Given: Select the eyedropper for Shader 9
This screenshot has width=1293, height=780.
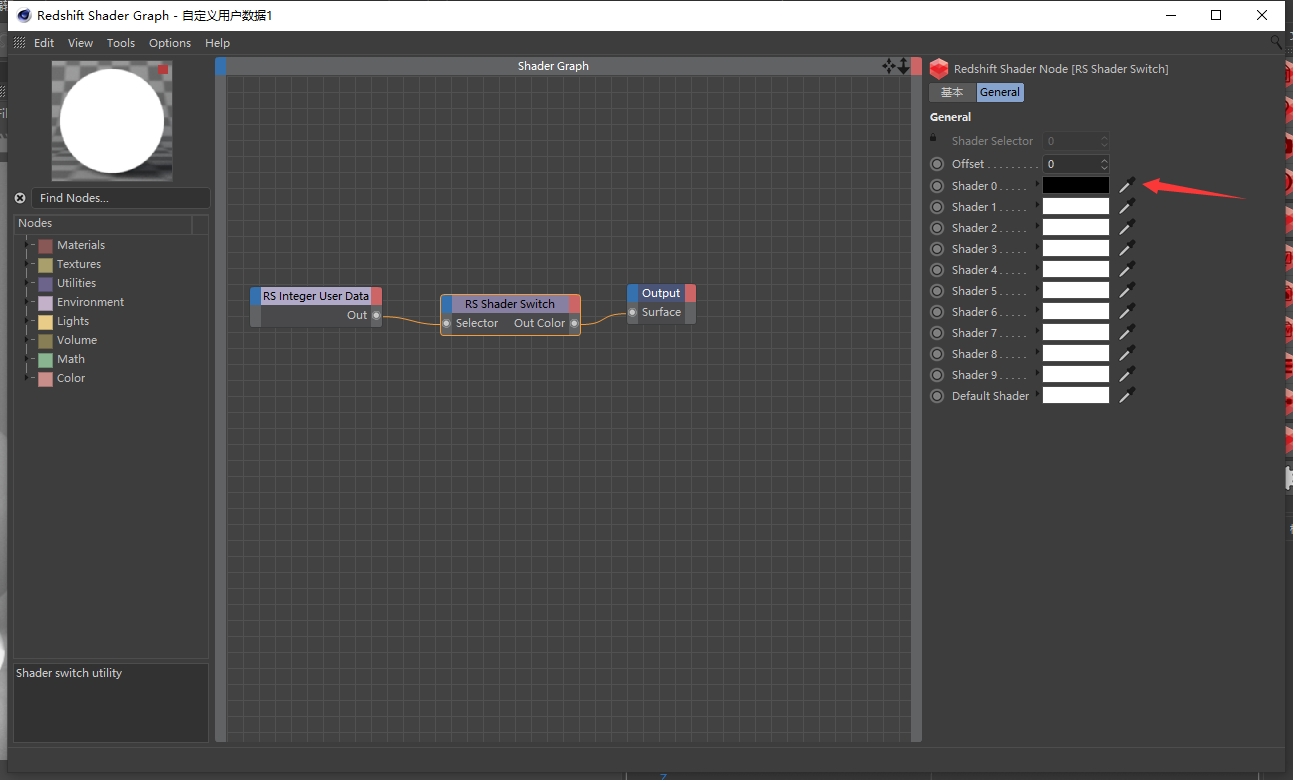Looking at the screenshot, I should [1127, 374].
